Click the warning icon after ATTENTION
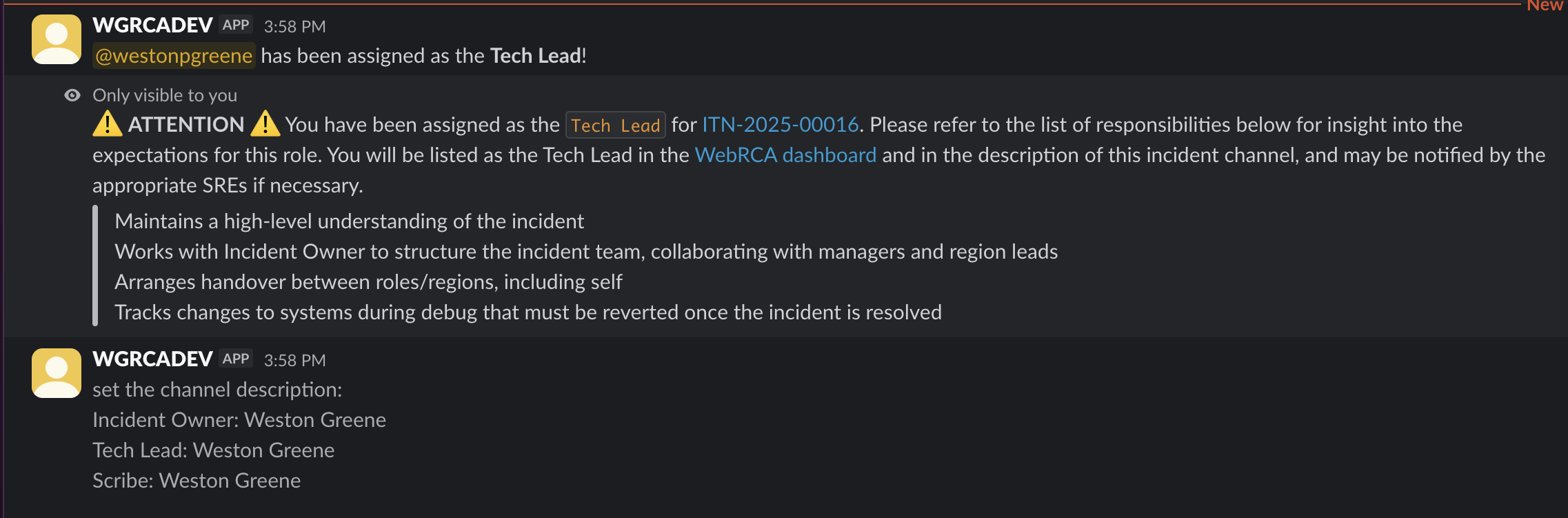The width and height of the screenshot is (1568, 518). 265,124
